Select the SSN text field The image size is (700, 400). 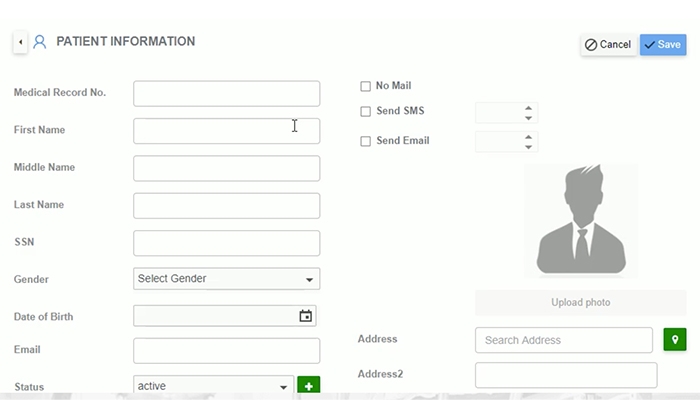click(x=226, y=243)
